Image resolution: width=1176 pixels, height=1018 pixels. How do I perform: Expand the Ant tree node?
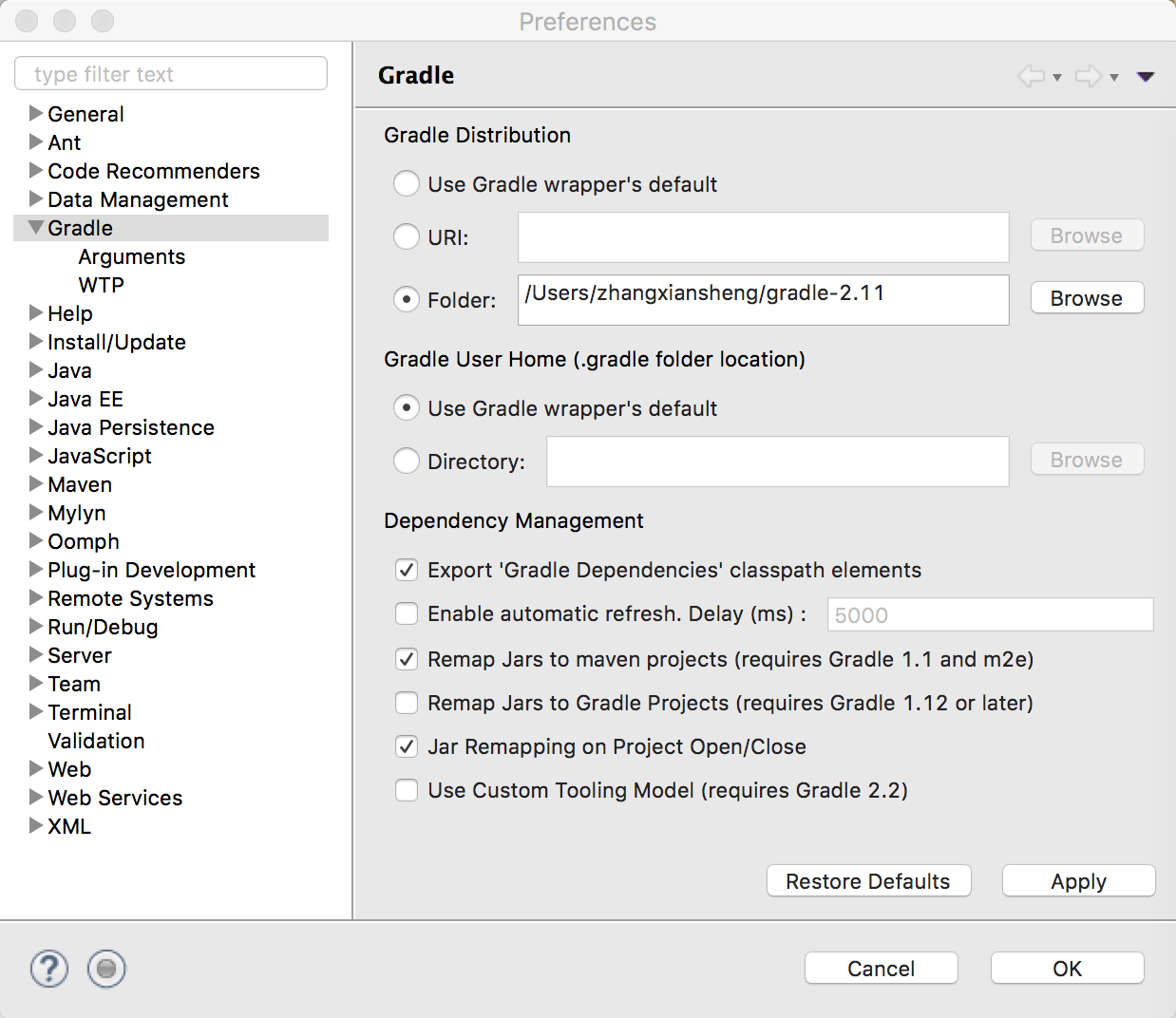36,141
